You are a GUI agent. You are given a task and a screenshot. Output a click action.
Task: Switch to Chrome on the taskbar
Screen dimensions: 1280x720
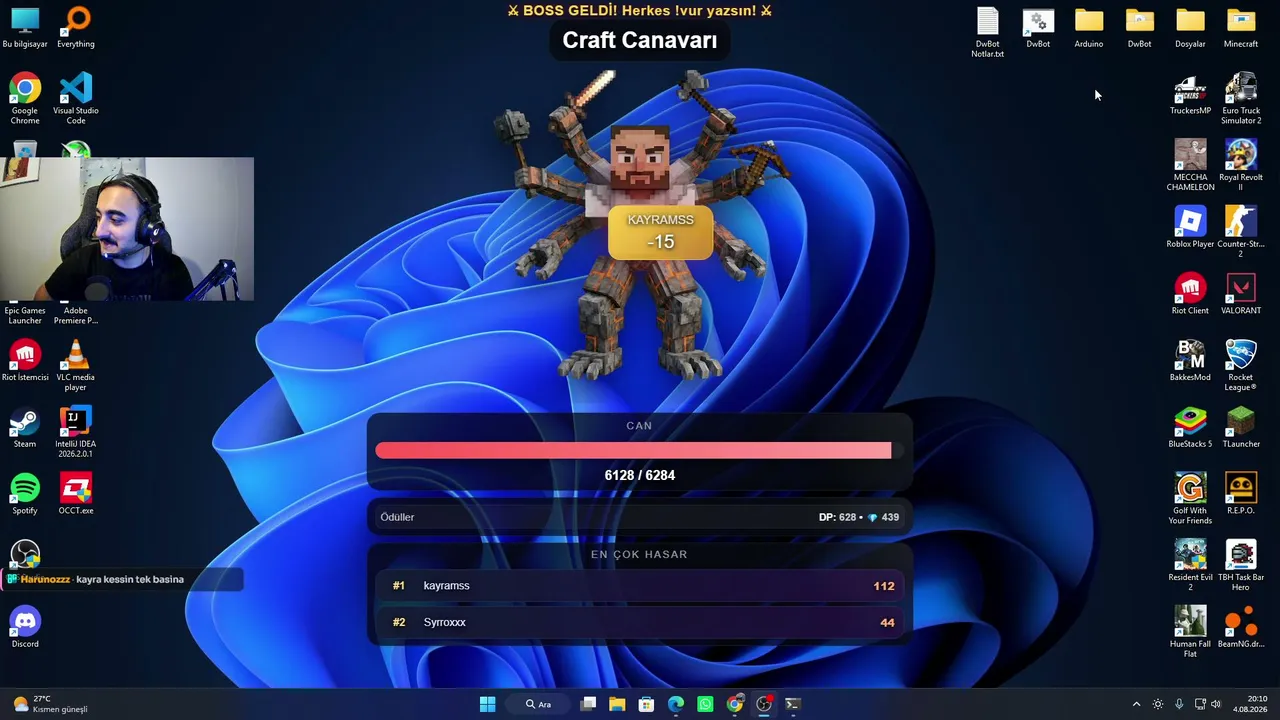click(x=734, y=704)
